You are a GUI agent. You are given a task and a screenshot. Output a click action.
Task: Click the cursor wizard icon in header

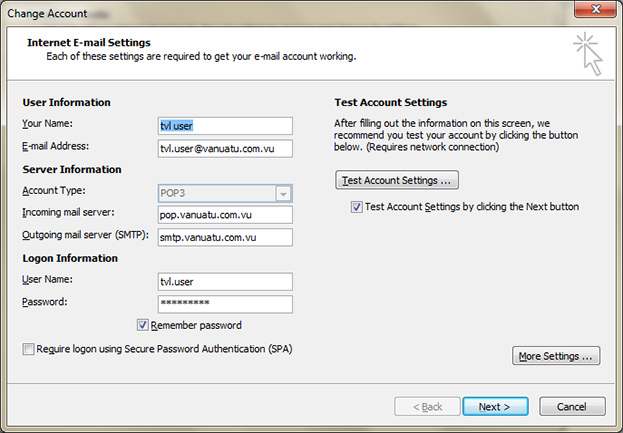(588, 54)
